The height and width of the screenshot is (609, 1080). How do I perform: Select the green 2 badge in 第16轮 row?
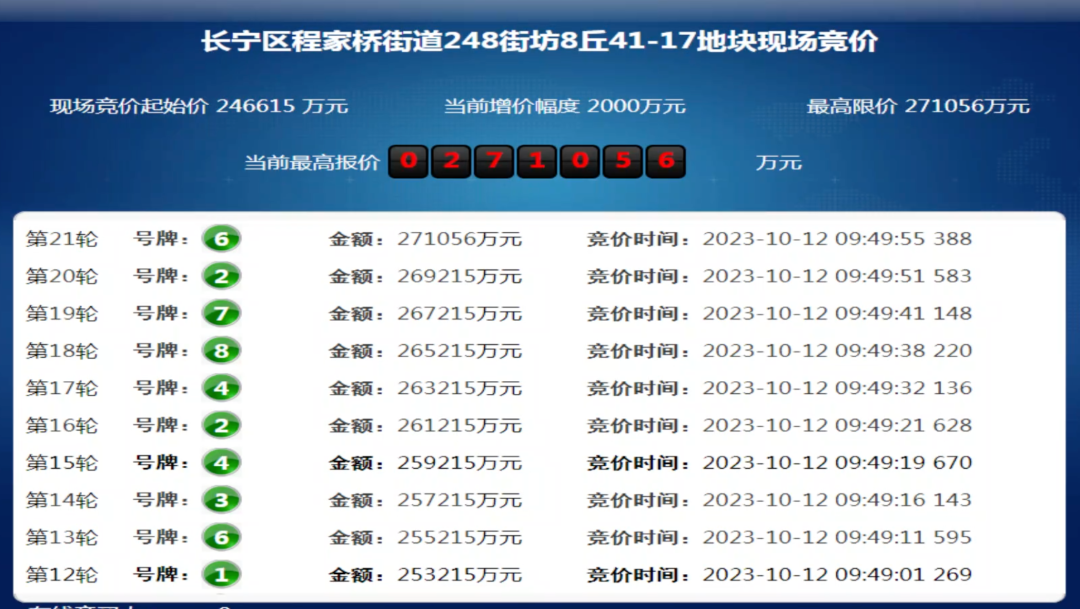pos(221,426)
